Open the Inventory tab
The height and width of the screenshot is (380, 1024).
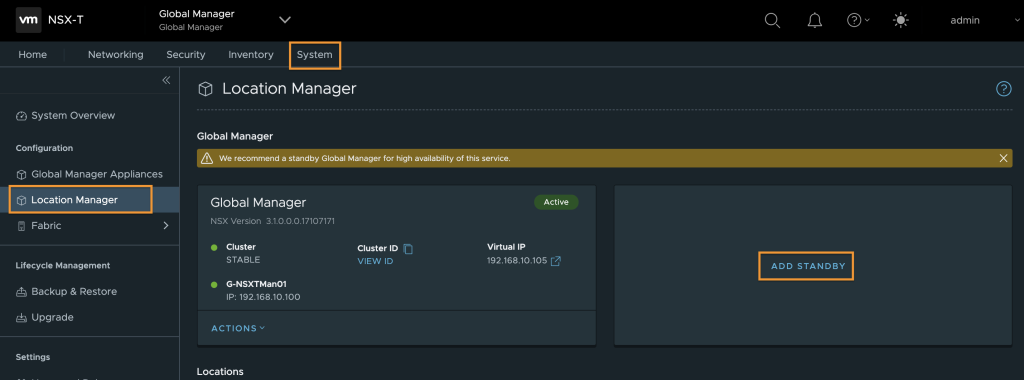click(251, 55)
